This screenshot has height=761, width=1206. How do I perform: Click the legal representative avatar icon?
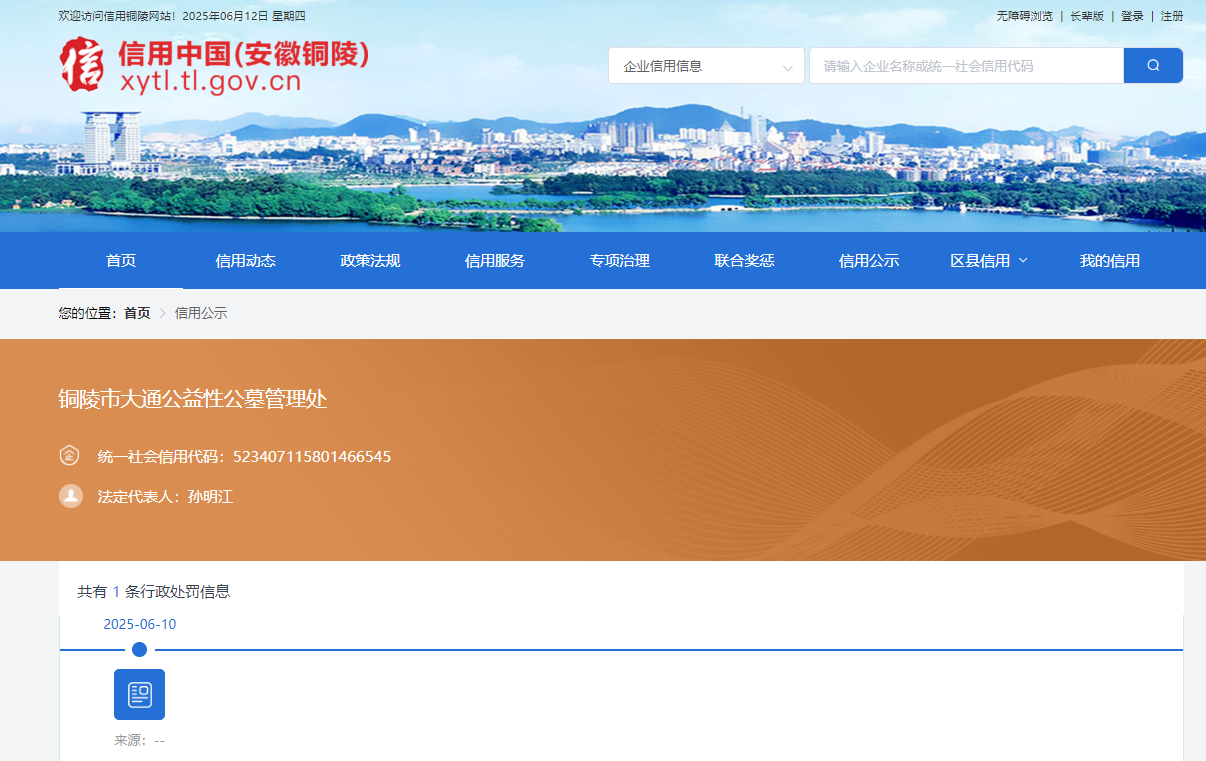[x=70, y=496]
